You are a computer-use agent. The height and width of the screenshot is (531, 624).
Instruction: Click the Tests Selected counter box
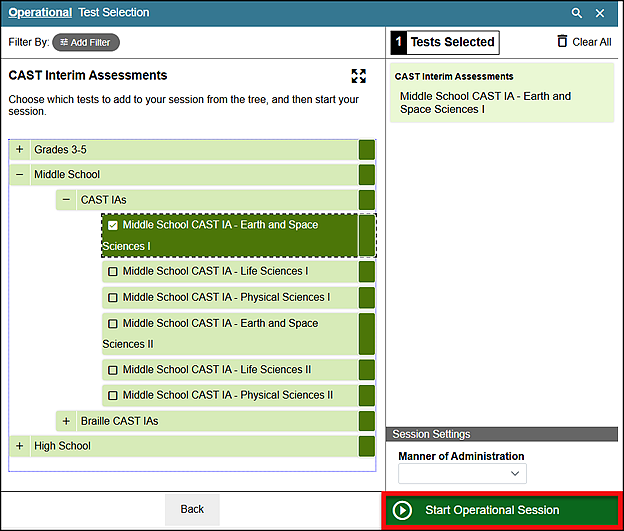pyautogui.click(x=445, y=42)
